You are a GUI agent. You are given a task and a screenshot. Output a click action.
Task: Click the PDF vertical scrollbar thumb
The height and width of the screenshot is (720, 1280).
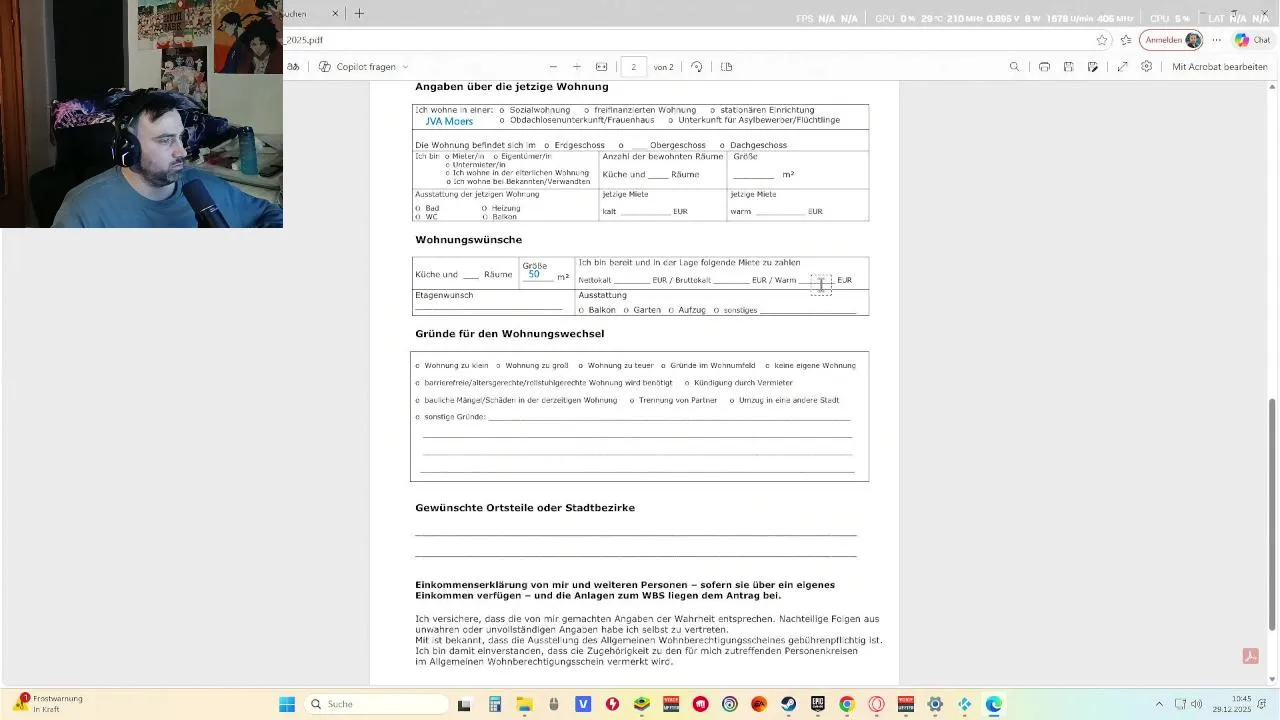(1273, 515)
